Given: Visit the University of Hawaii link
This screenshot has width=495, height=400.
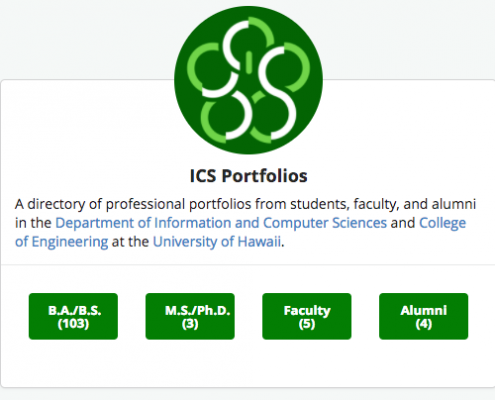Looking at the screenshot, I should tap(217, 242).
